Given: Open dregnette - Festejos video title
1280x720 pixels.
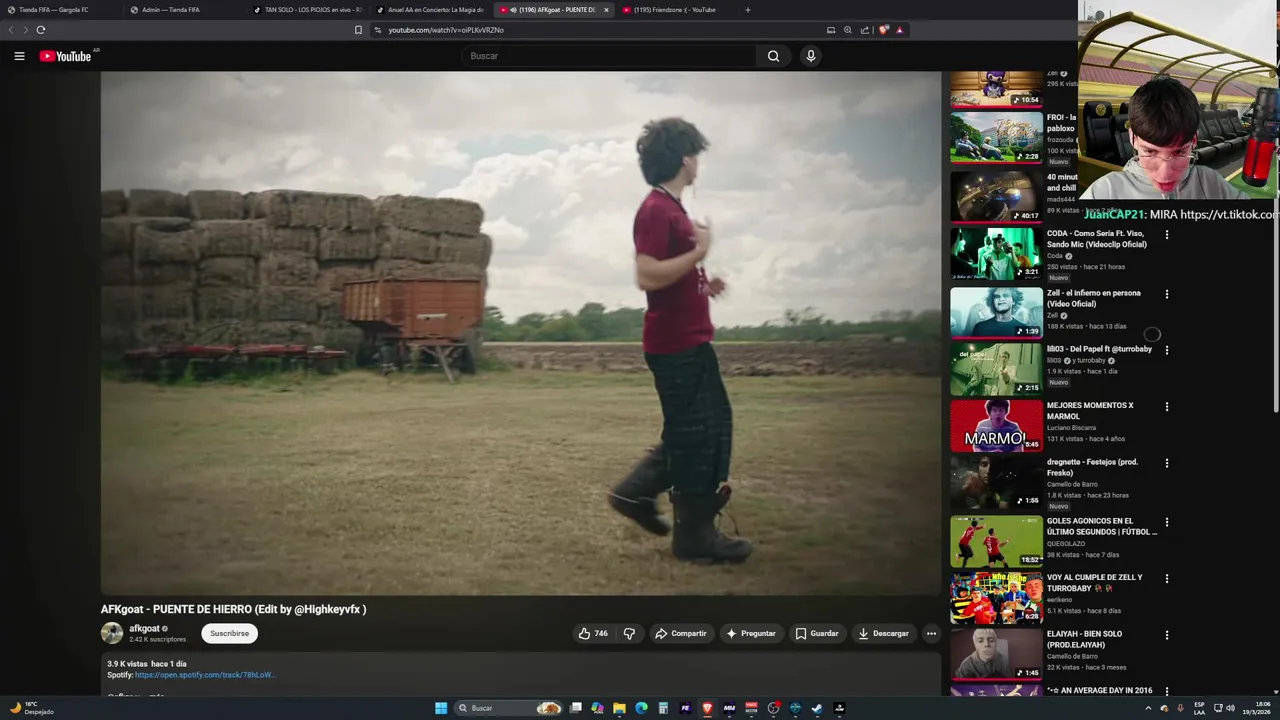Looking at the screenshot, I should pos(1093,466).
